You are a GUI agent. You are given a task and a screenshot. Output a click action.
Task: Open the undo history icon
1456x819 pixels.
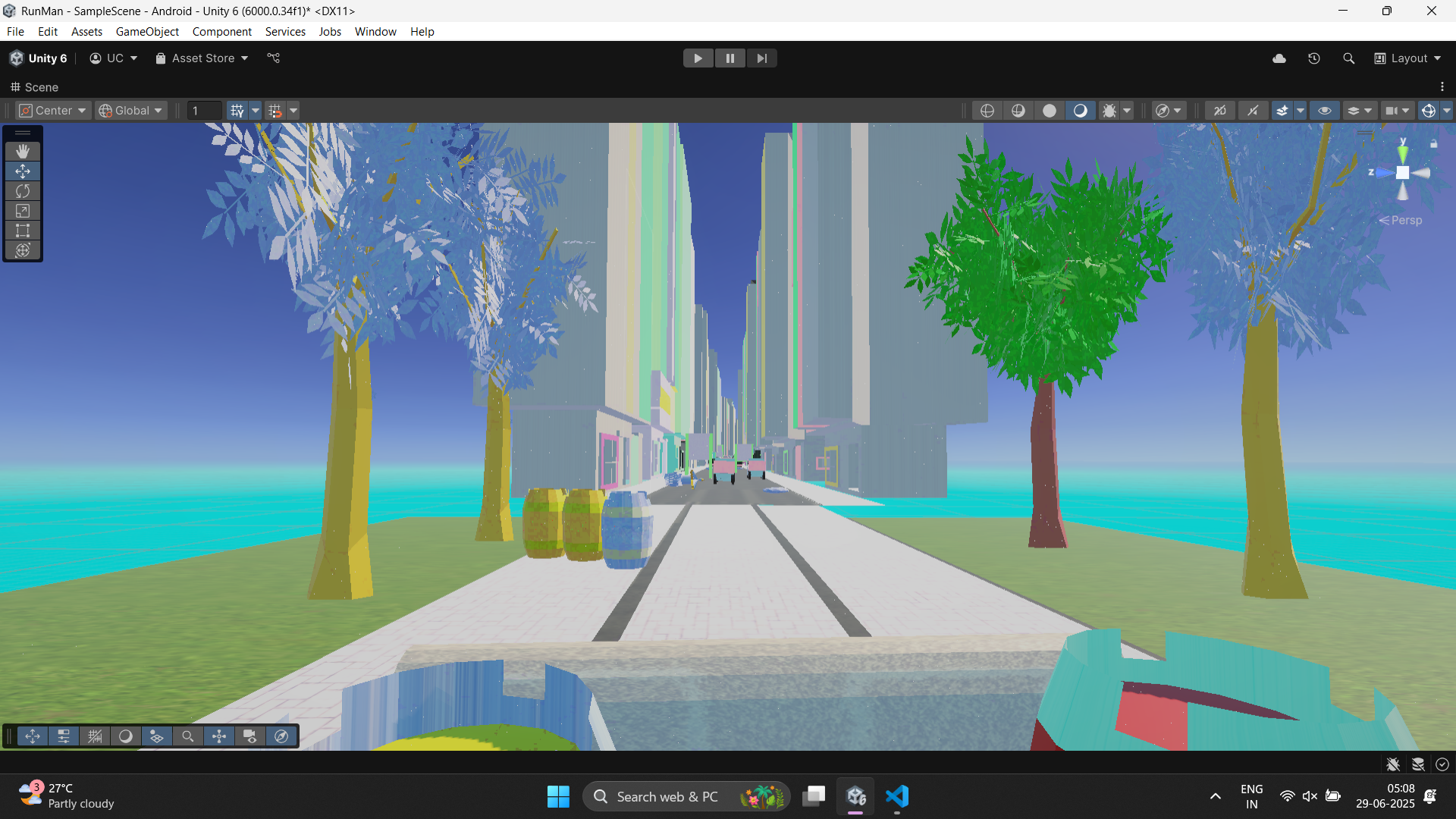point(1314,58)
